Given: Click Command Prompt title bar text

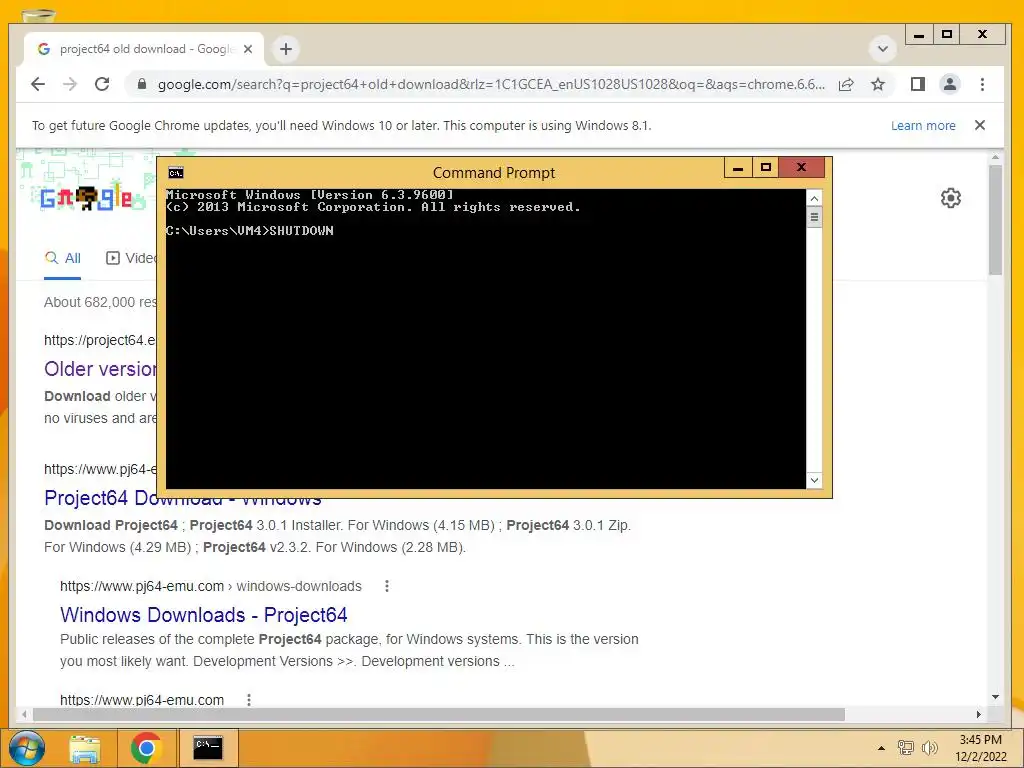Looking at the screenshot, I should pyautogui.click(x=494, y=172).
